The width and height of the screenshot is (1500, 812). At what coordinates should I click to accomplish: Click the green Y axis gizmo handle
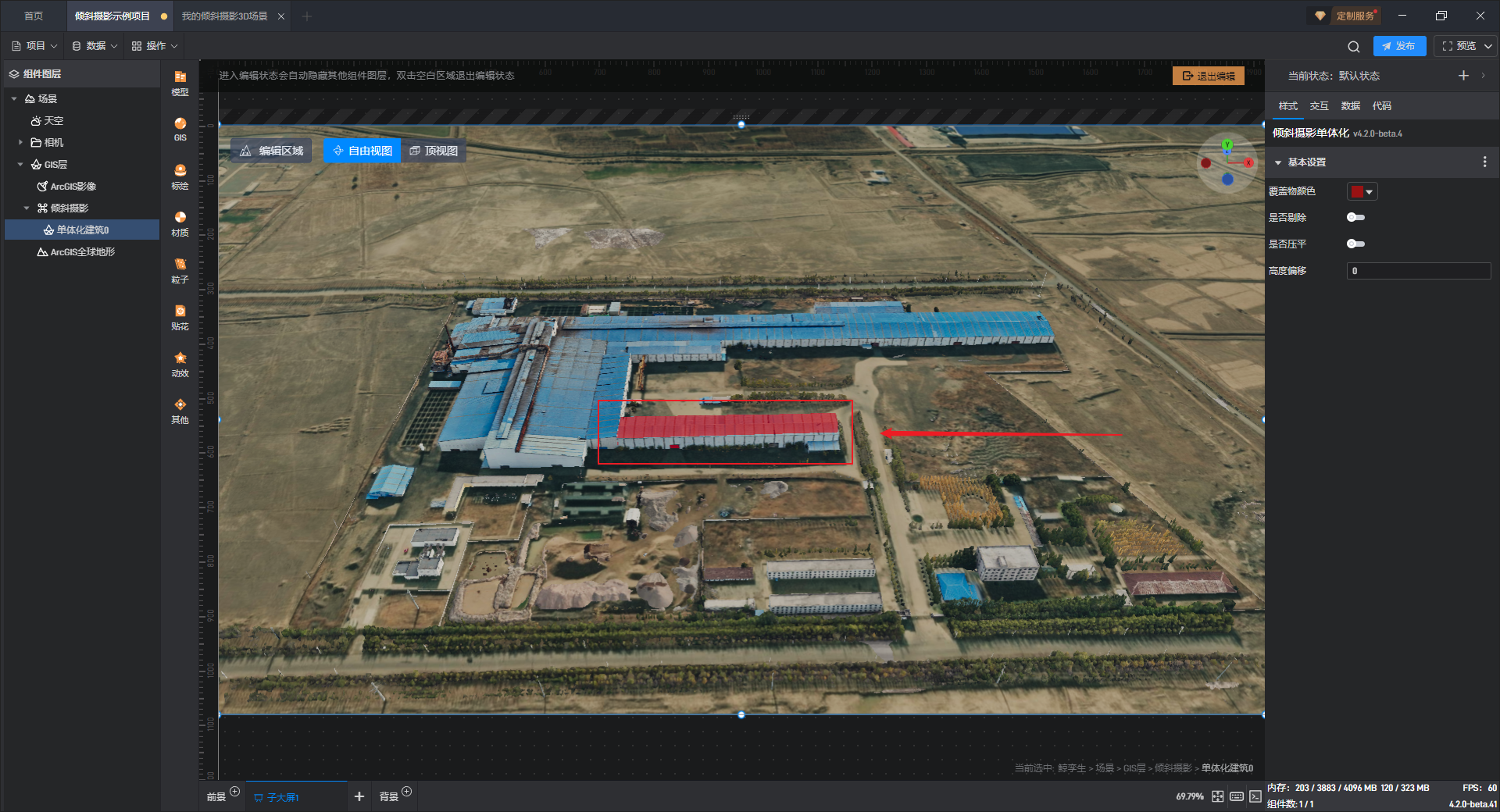pos(1227,144)
